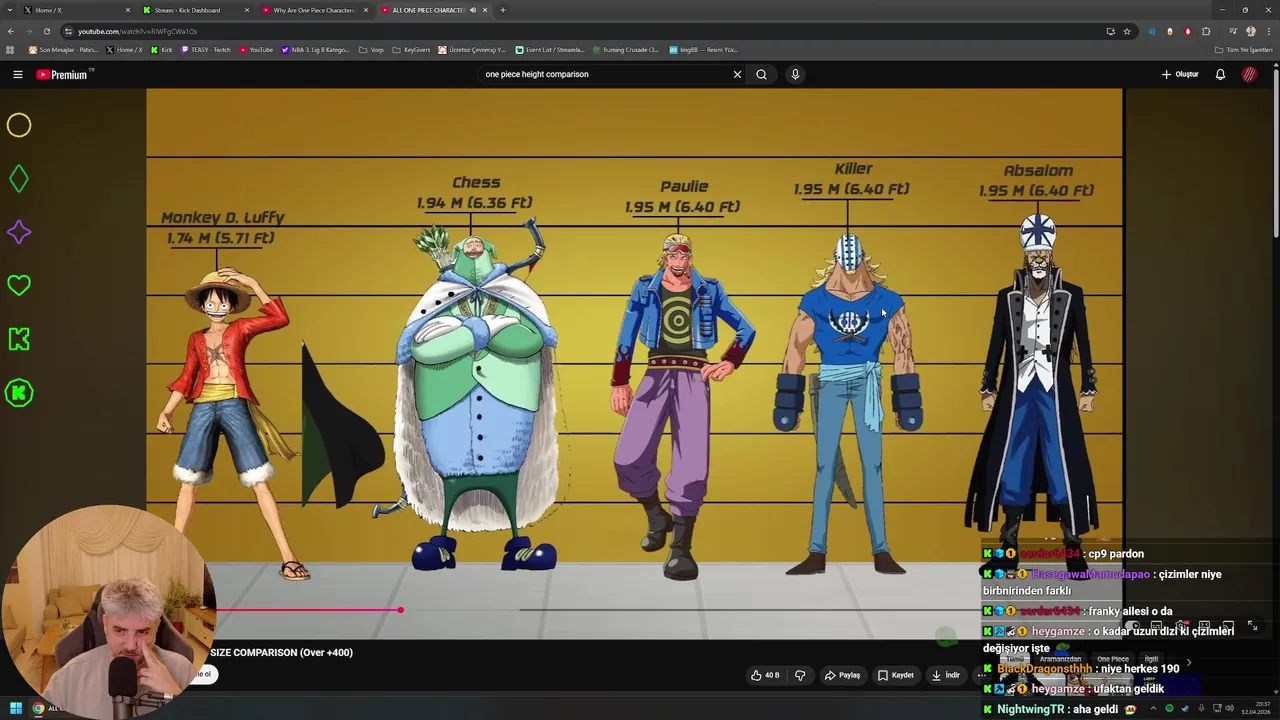Install app icon in address bar
The height and width of the screenshot is (720, 1280).
point(1110,31)
